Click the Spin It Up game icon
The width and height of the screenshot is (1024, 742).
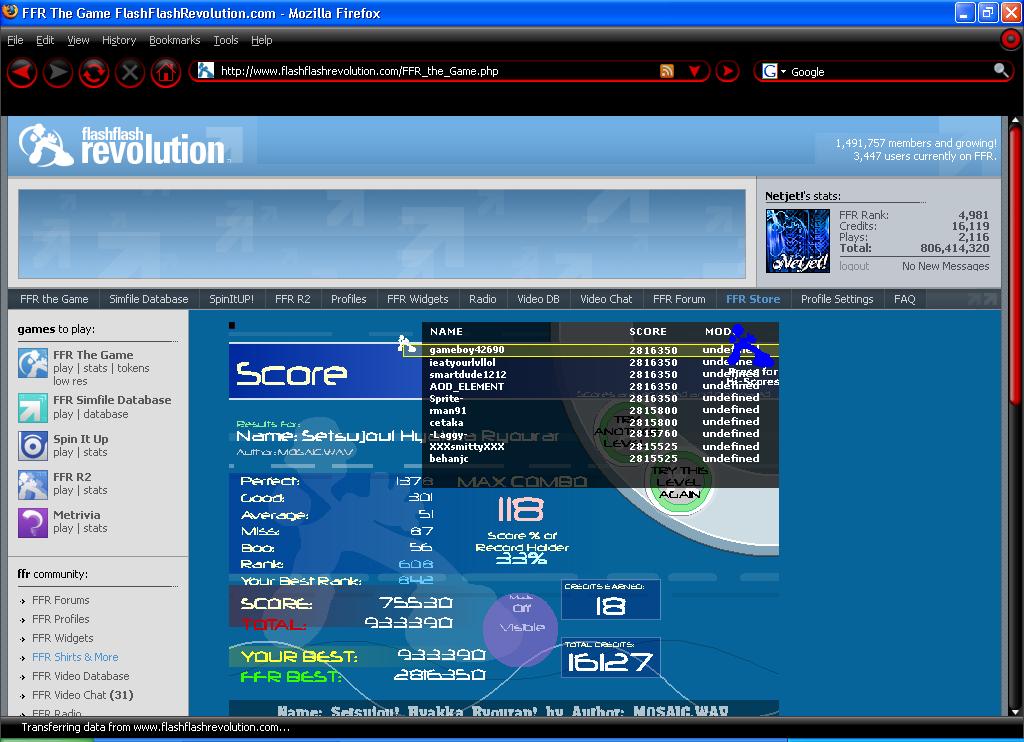click(x=33, y=446)
